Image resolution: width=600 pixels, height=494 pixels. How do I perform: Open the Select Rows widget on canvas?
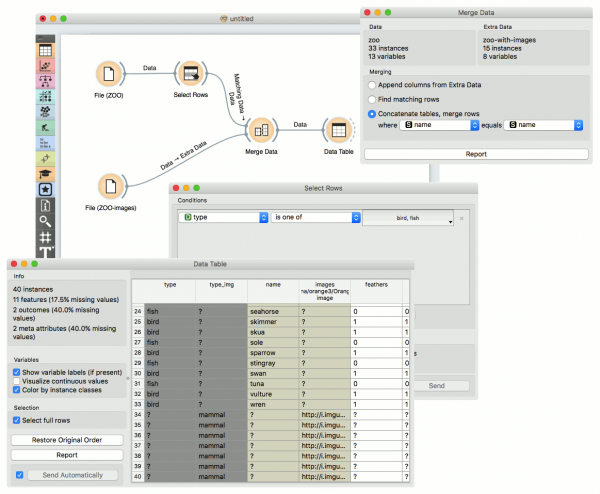pos(189,74)
